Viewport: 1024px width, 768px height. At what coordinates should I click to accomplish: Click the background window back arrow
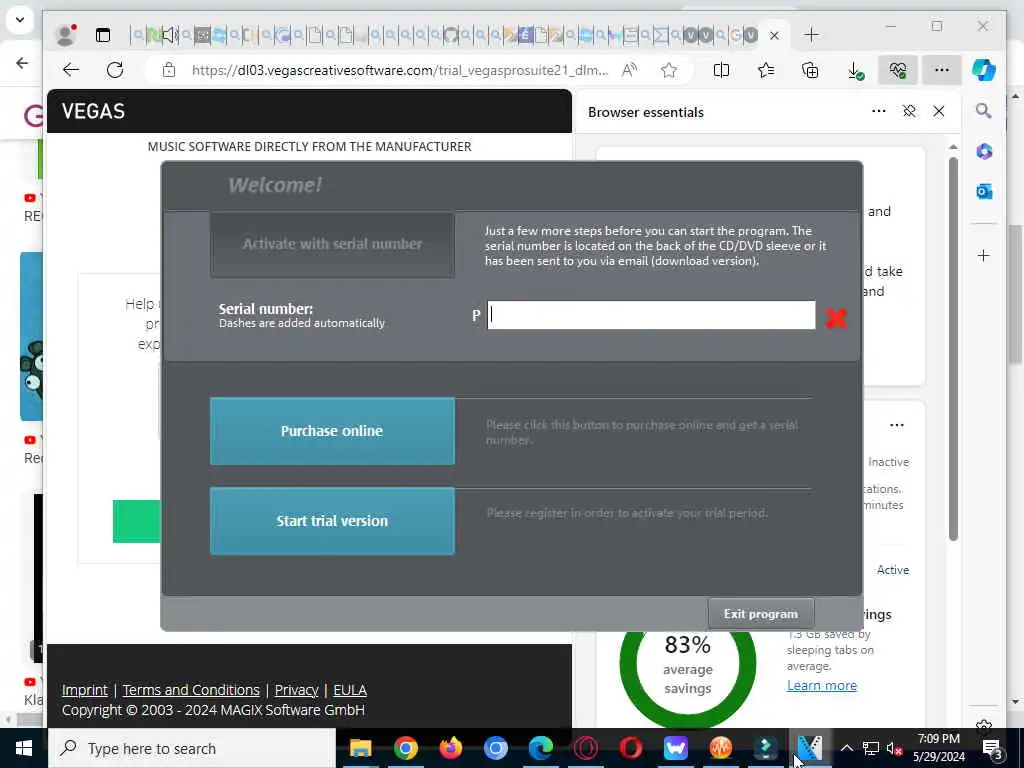(22, 63)
